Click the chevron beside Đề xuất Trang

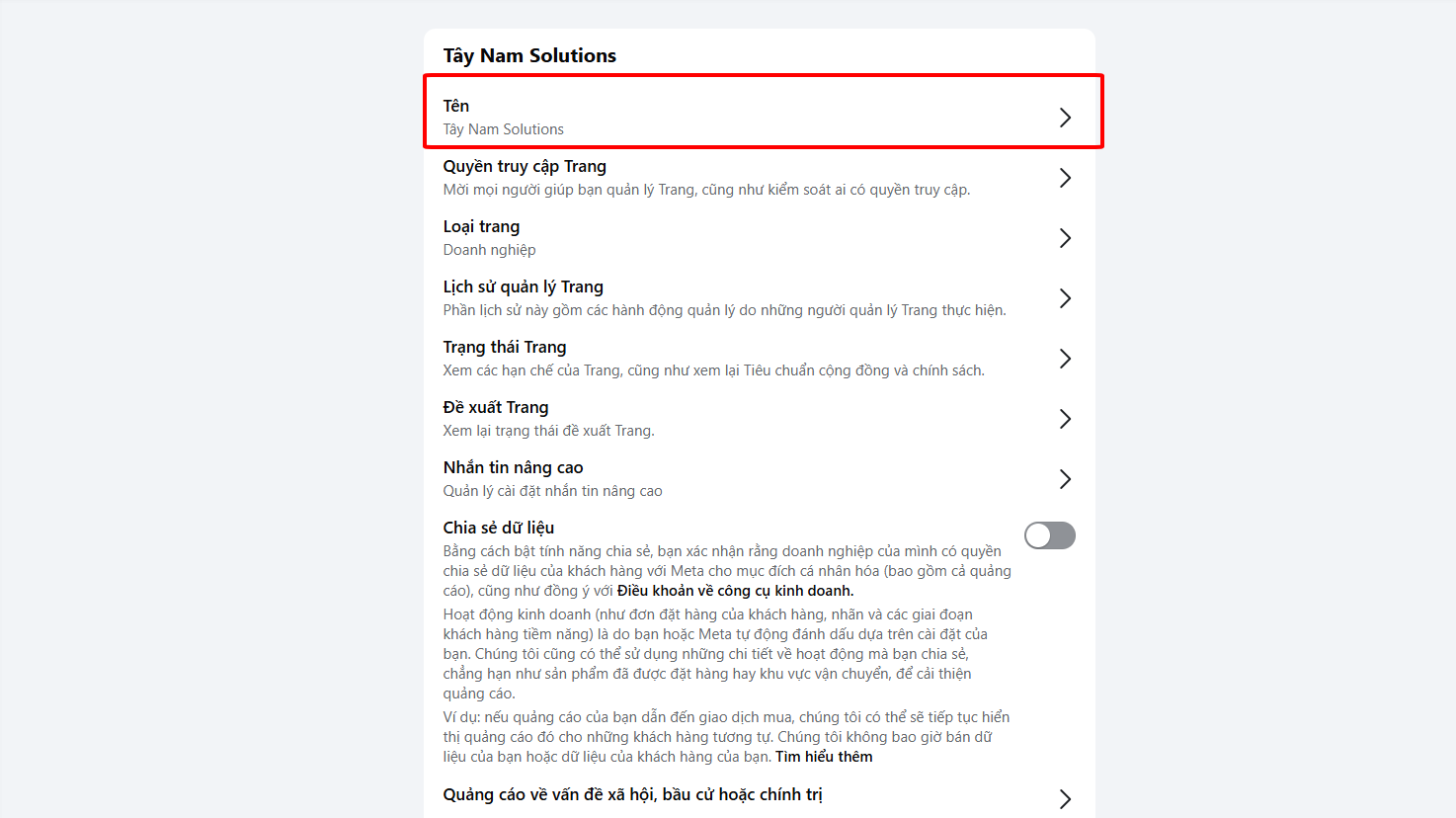[x=1065, y=419]
